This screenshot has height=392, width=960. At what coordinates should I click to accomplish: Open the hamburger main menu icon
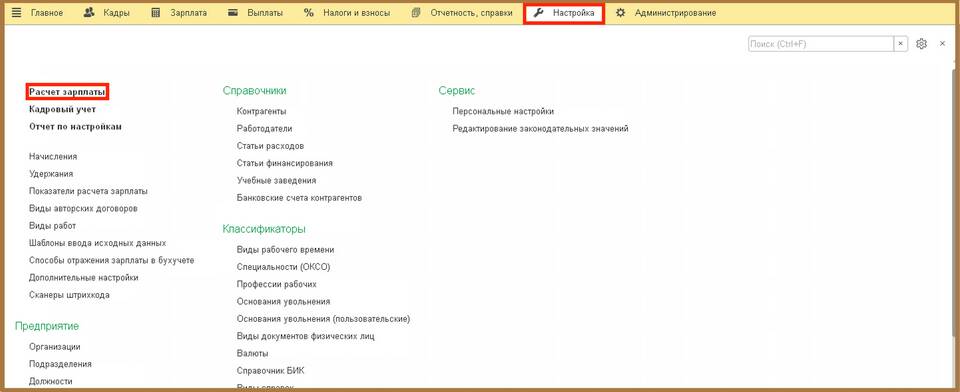tap(17, 13)
